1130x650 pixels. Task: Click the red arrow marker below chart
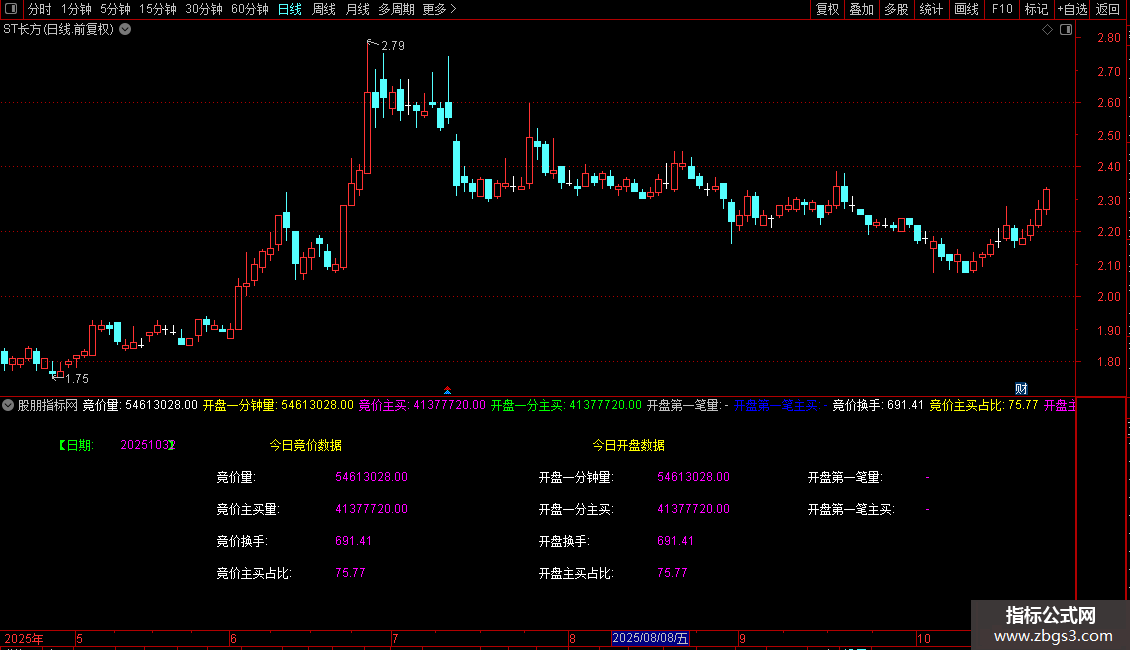[448, 390]
